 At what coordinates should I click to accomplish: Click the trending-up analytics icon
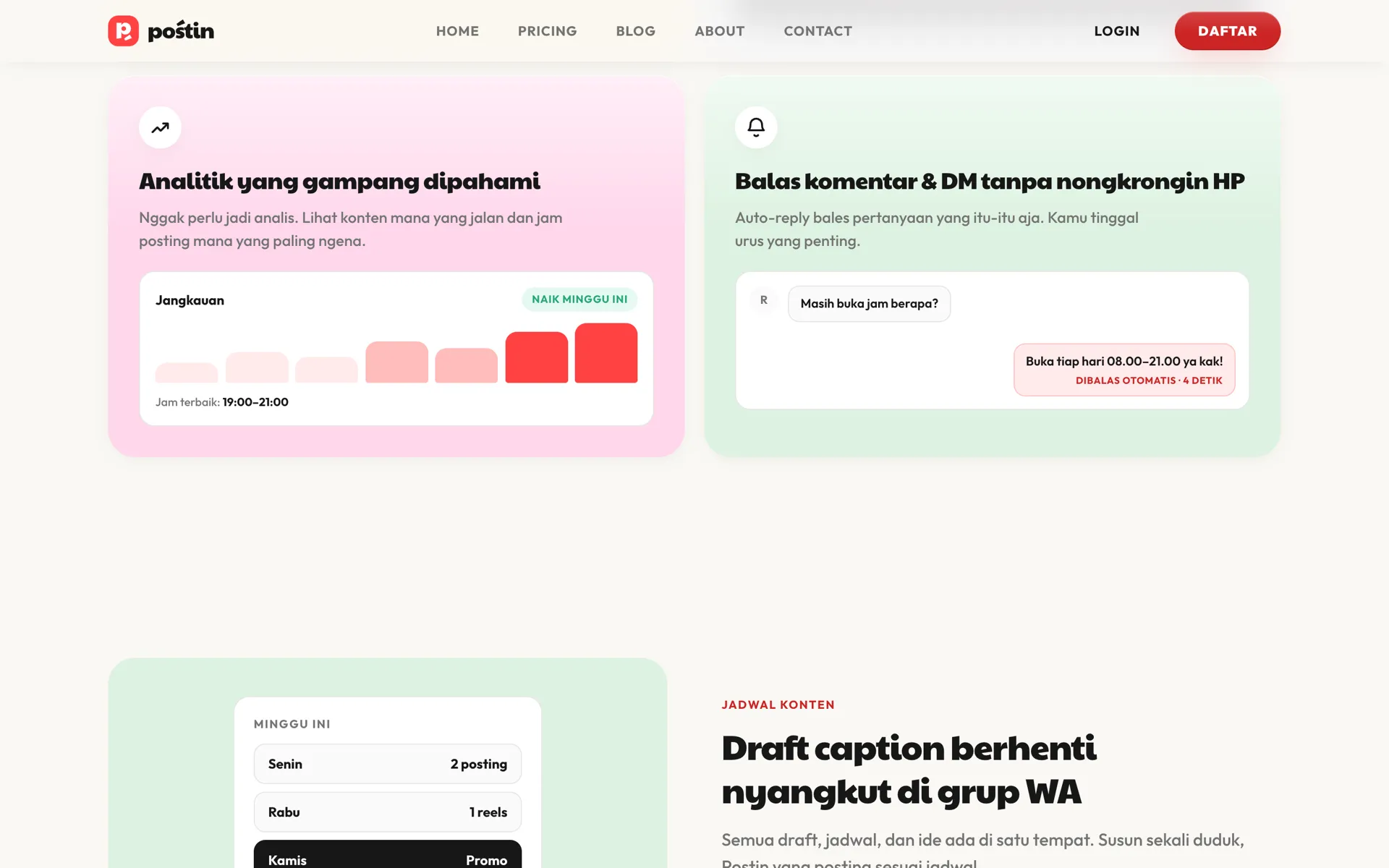pyautogui.click(x=160, y=127)
